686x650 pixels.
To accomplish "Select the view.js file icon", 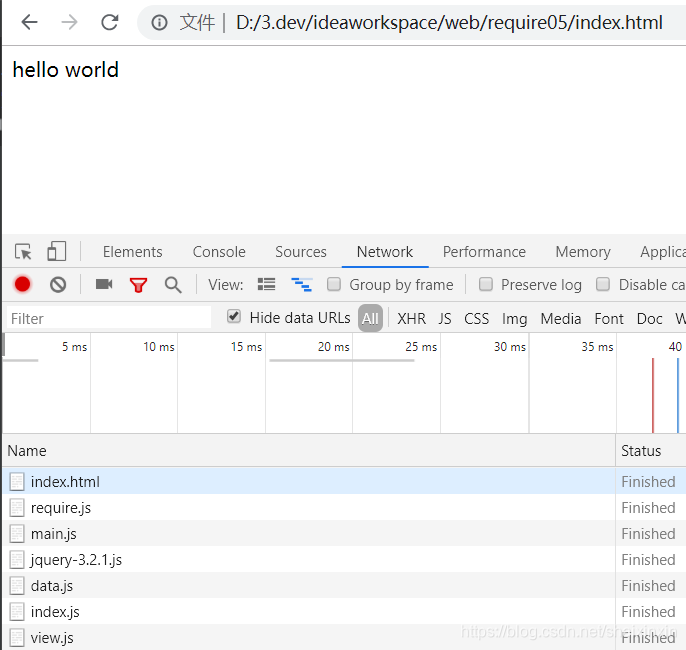I will pos(17,637).
